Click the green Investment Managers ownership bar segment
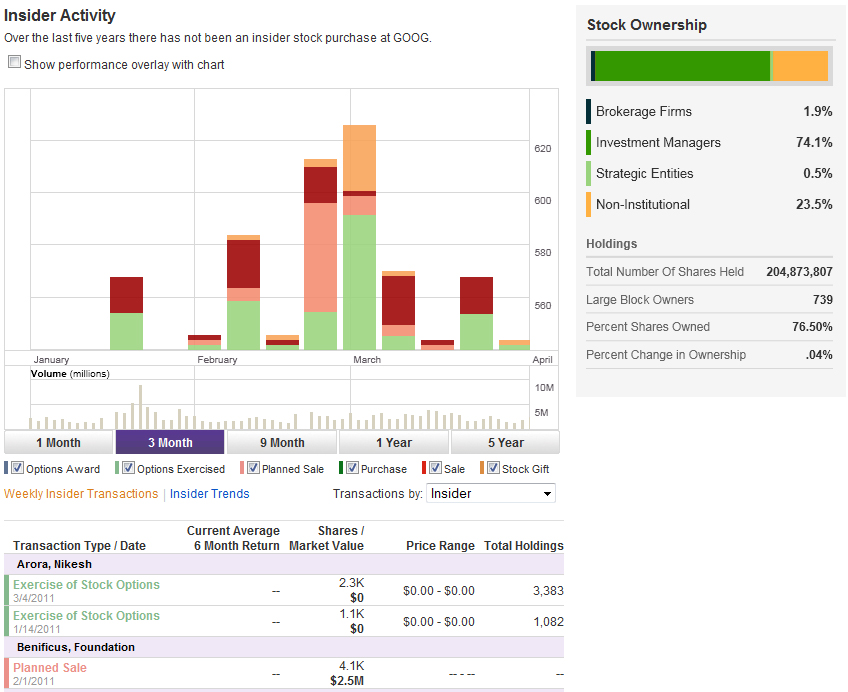Image resolution: width=848 pixels, height=692 pixels. pos(682,66)
